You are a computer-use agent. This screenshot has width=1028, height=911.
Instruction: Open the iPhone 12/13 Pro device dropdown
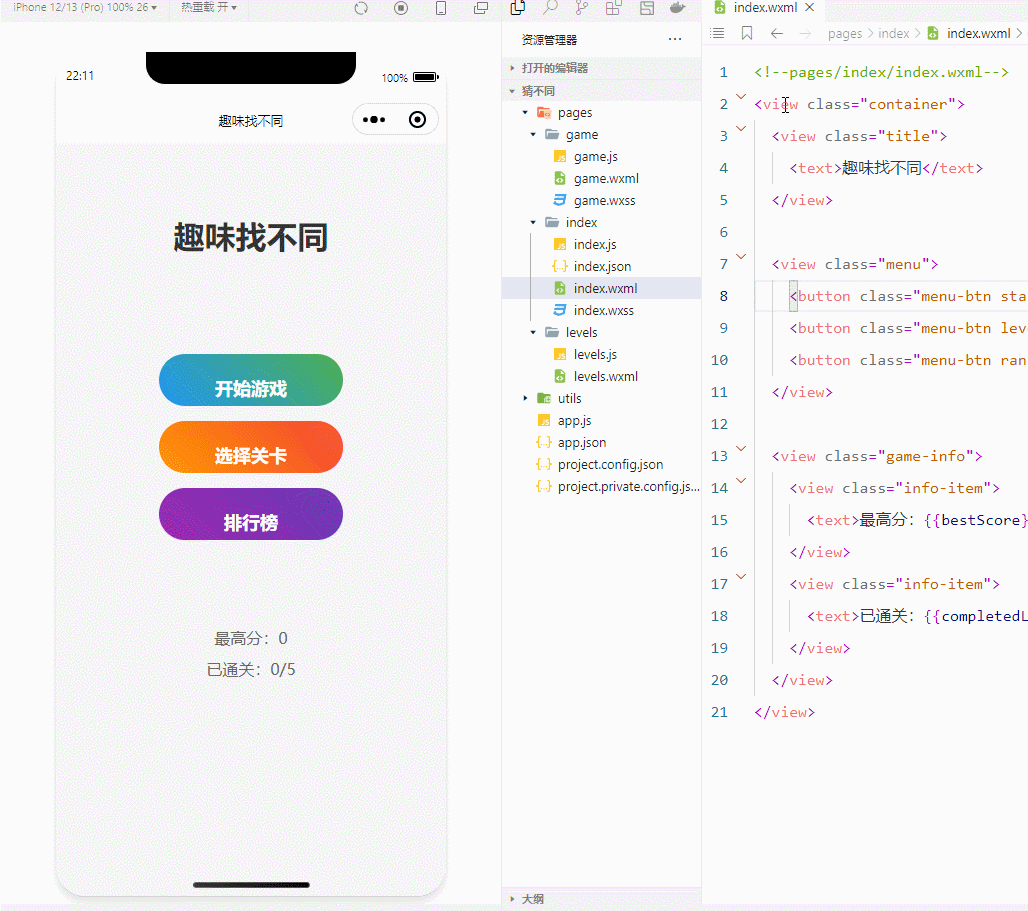point(85,7)
